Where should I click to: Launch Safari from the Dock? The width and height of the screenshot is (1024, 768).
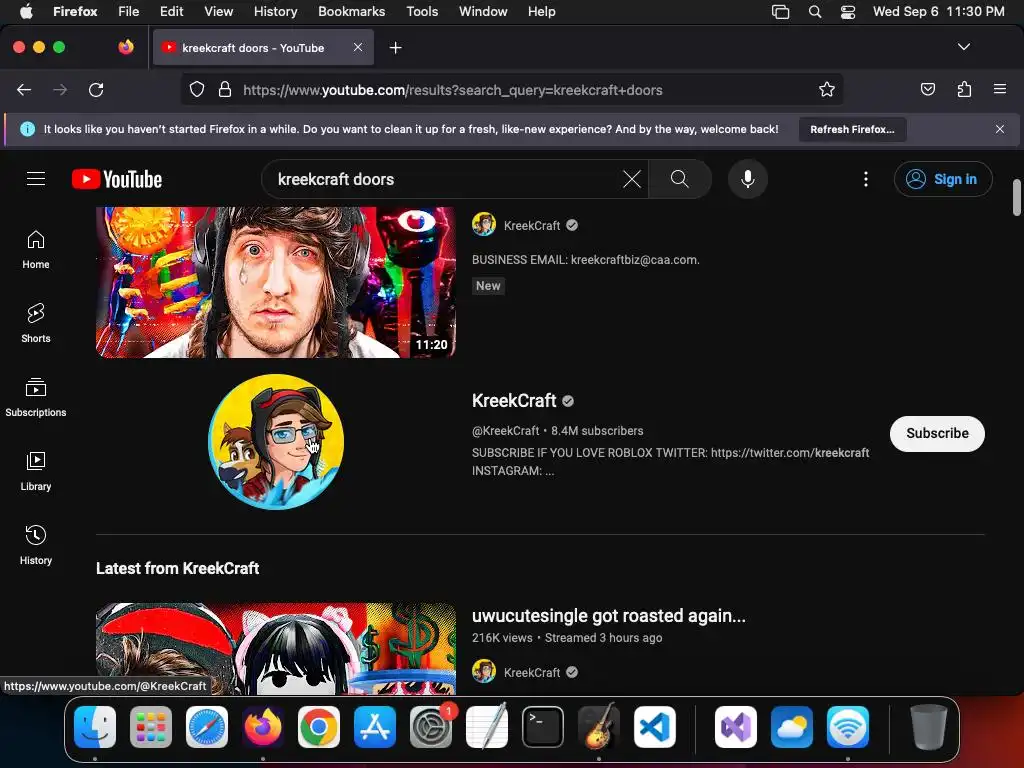click(207, 727)
